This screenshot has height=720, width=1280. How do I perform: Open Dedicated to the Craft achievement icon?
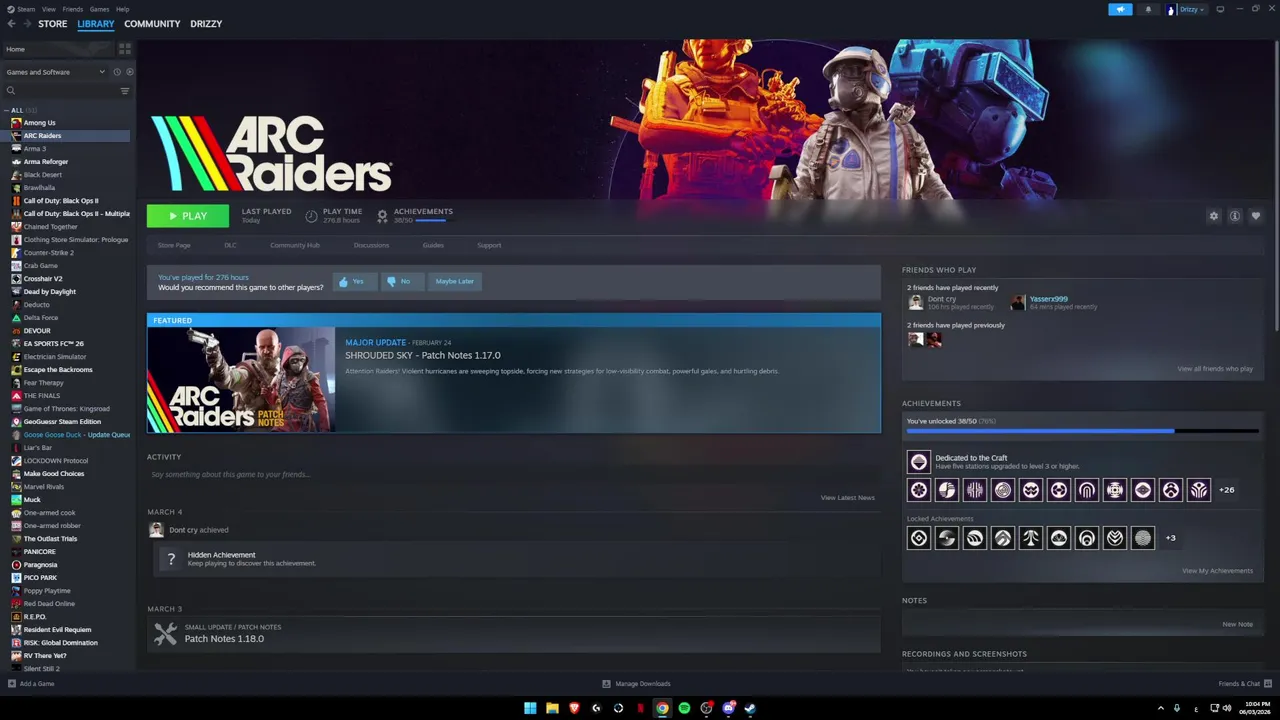pyautogui.click(x=918, y=462)
